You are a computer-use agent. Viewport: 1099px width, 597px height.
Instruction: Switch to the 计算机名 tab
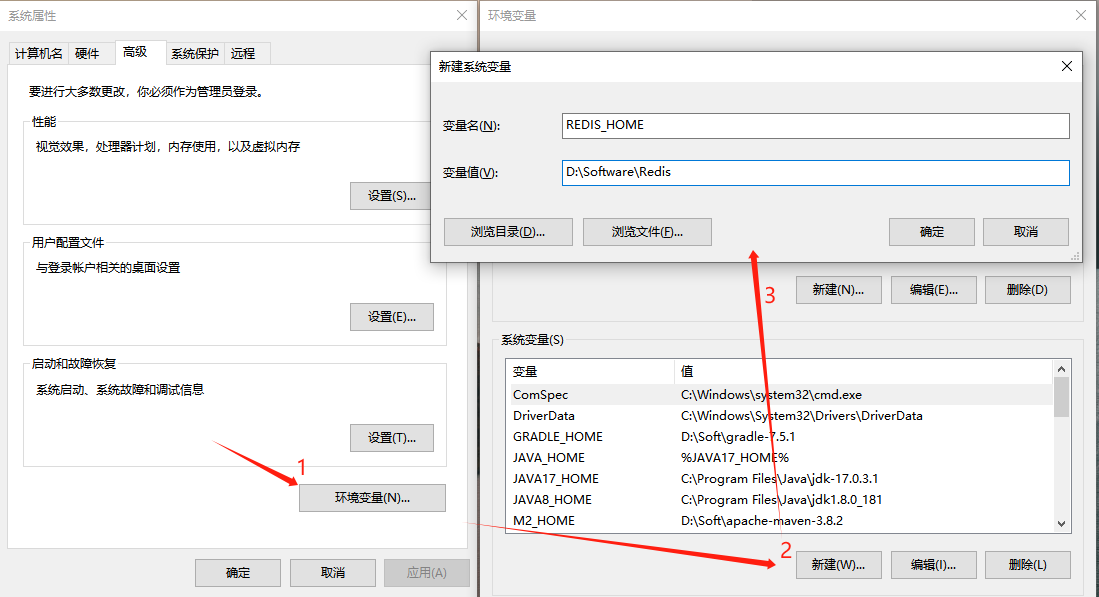39,53
